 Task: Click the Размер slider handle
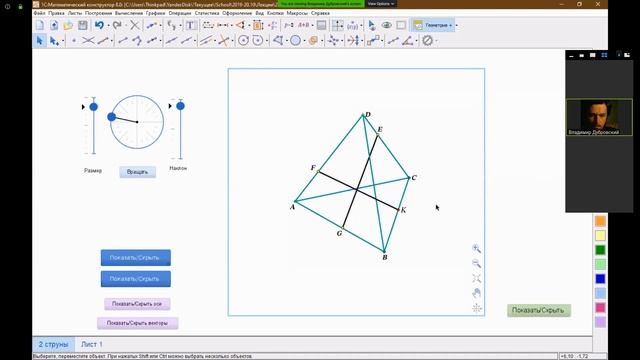click(93, 107)
